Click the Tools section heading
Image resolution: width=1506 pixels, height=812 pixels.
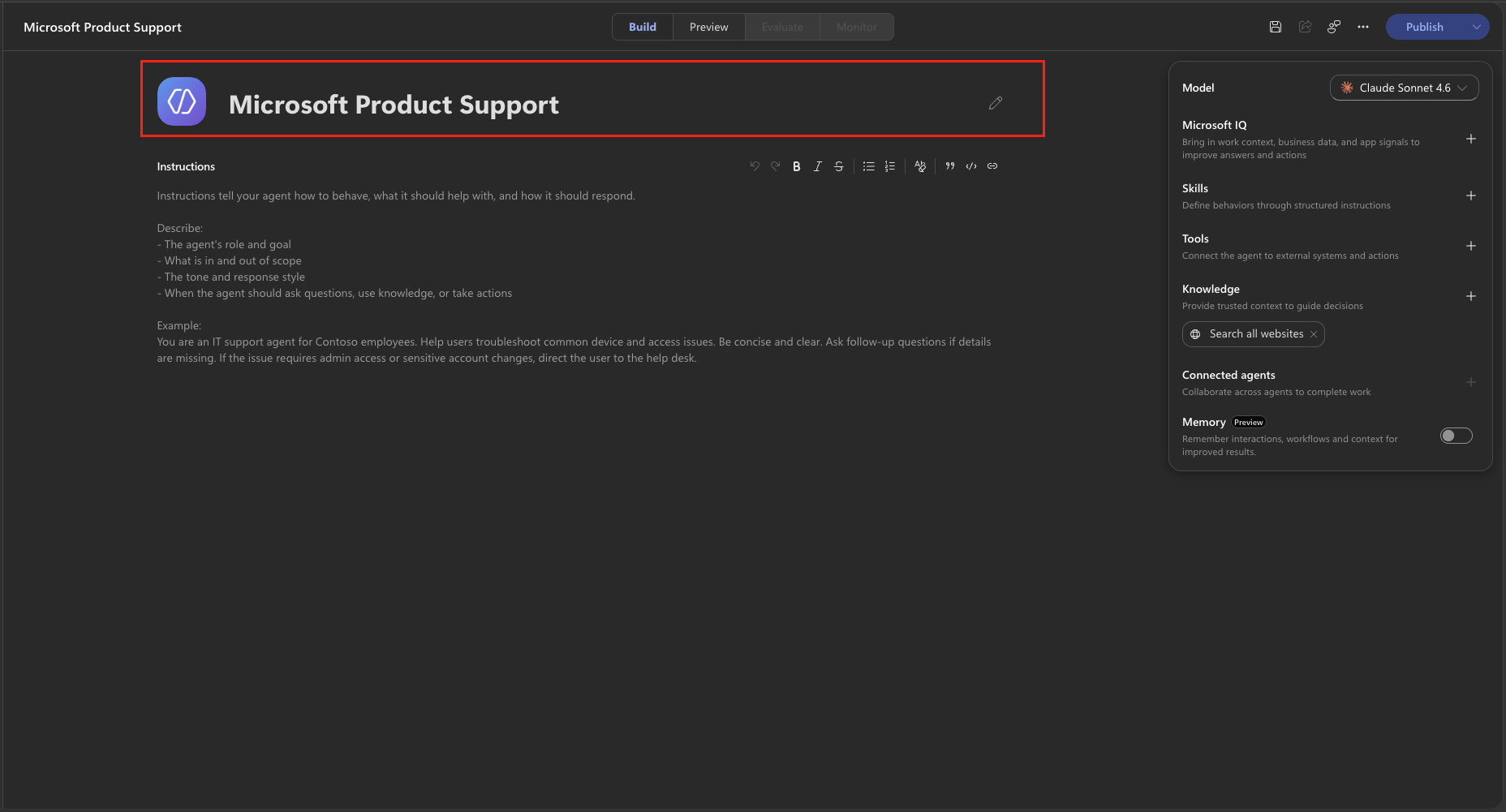click(1195, 238)
